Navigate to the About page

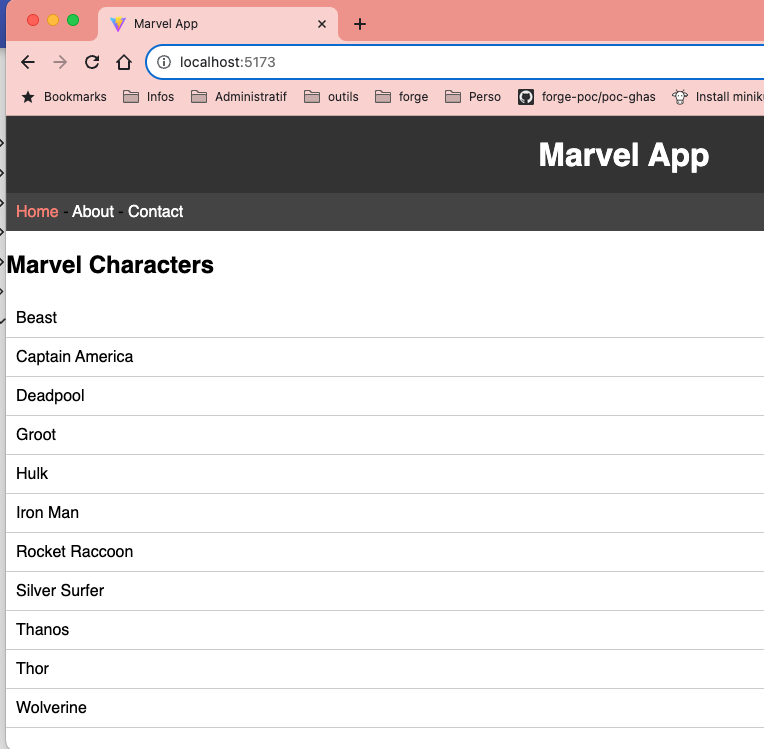[x=93, y=212]
